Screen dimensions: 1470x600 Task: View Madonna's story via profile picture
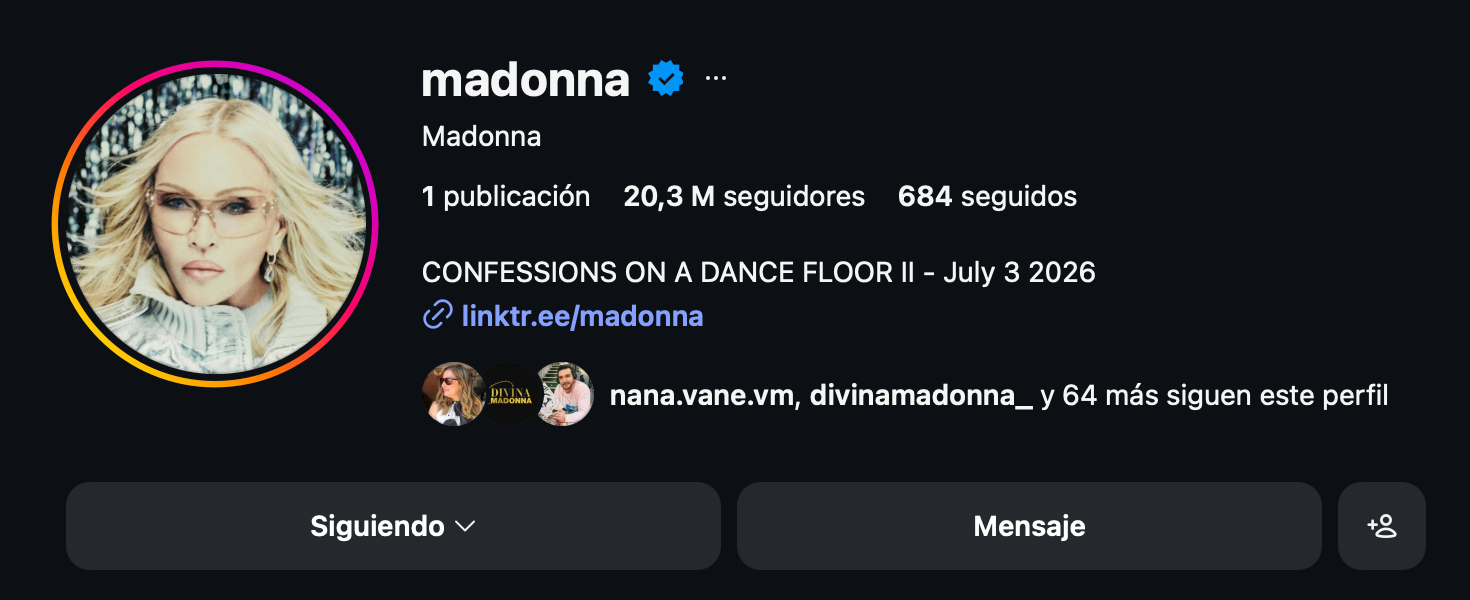215,224
